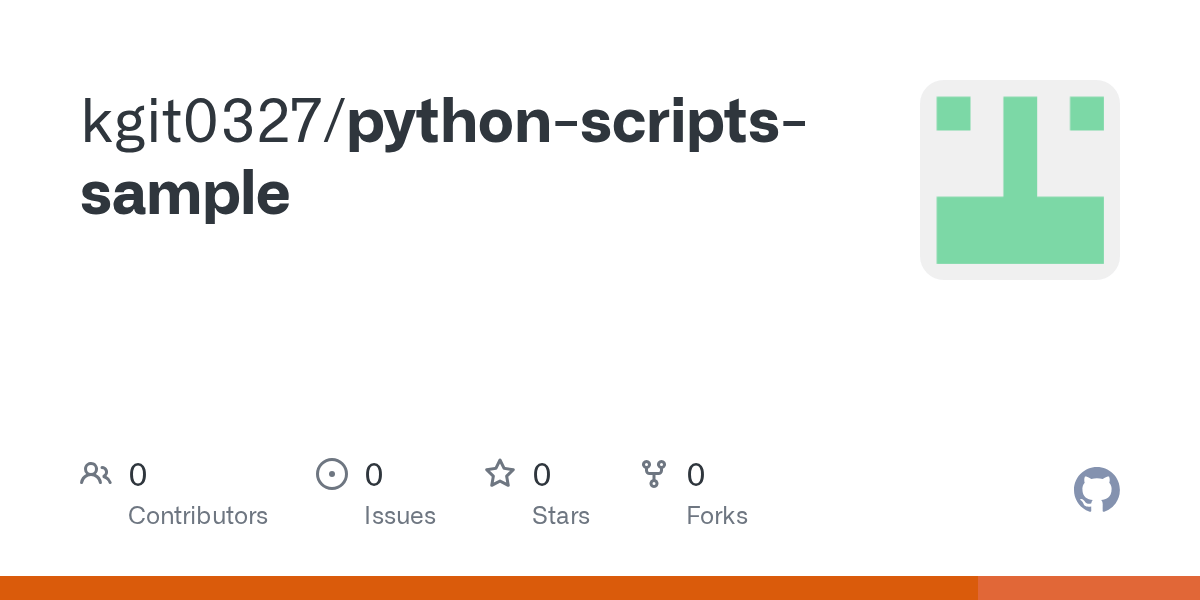Viewport: 1200px width, 600px height.
Task: Select the Issues label
Action: (400, 516)
